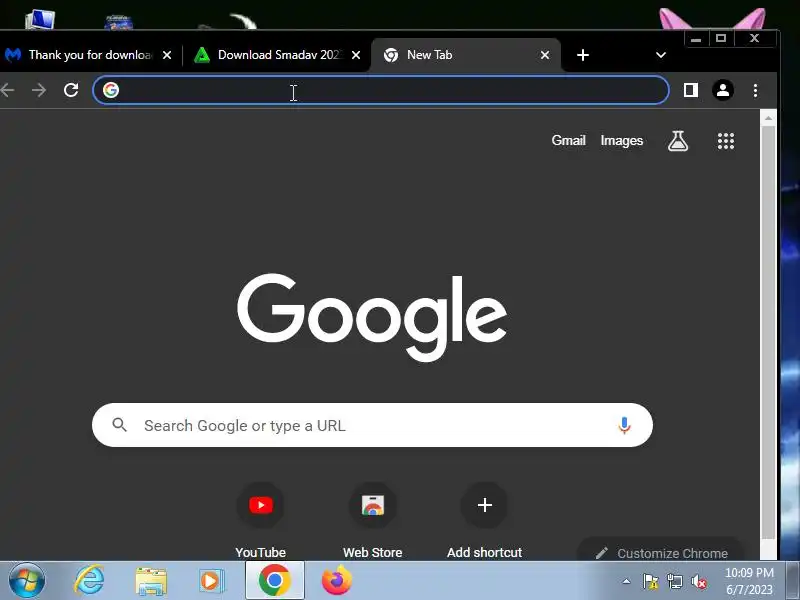Open the network tray icon

coord(675,581)
